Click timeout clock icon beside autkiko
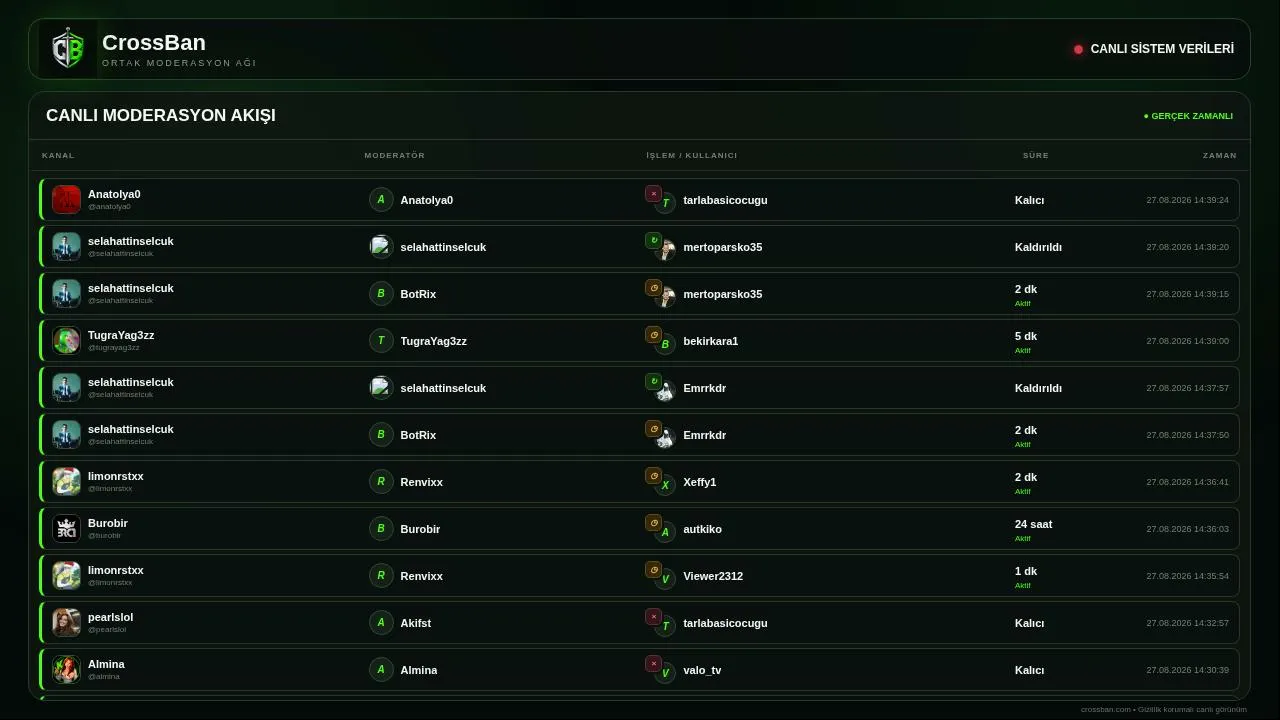This screenshot has height=720, width=1280. pyautogui.click(x=653, y=522)
